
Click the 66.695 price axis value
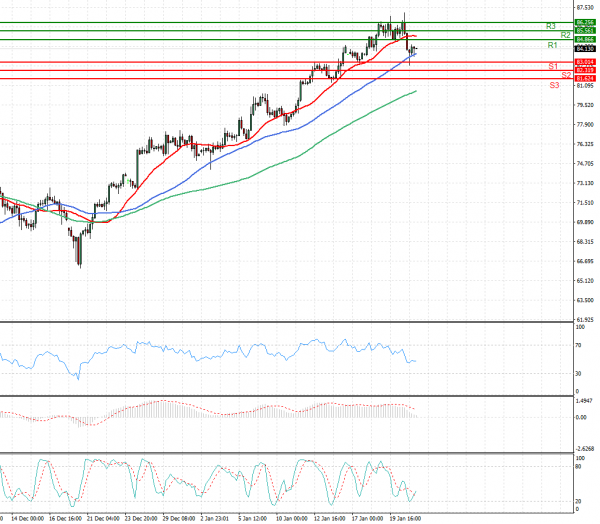(585, 261)
